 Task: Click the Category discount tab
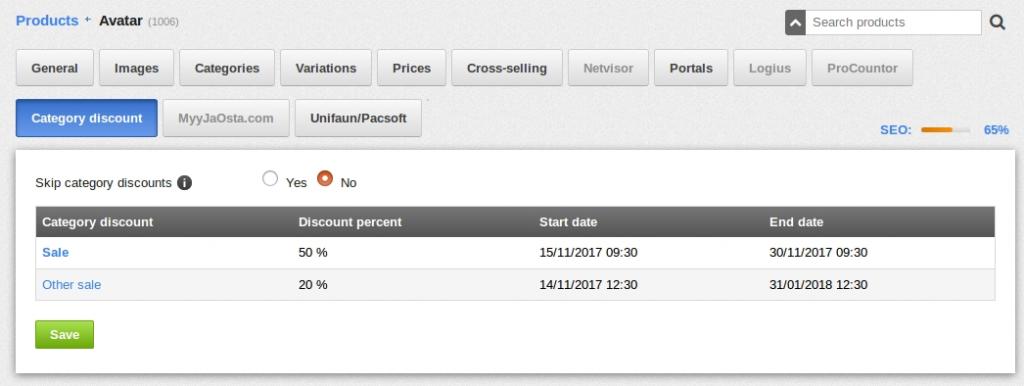pyautogui.click(x=87, y=118)
